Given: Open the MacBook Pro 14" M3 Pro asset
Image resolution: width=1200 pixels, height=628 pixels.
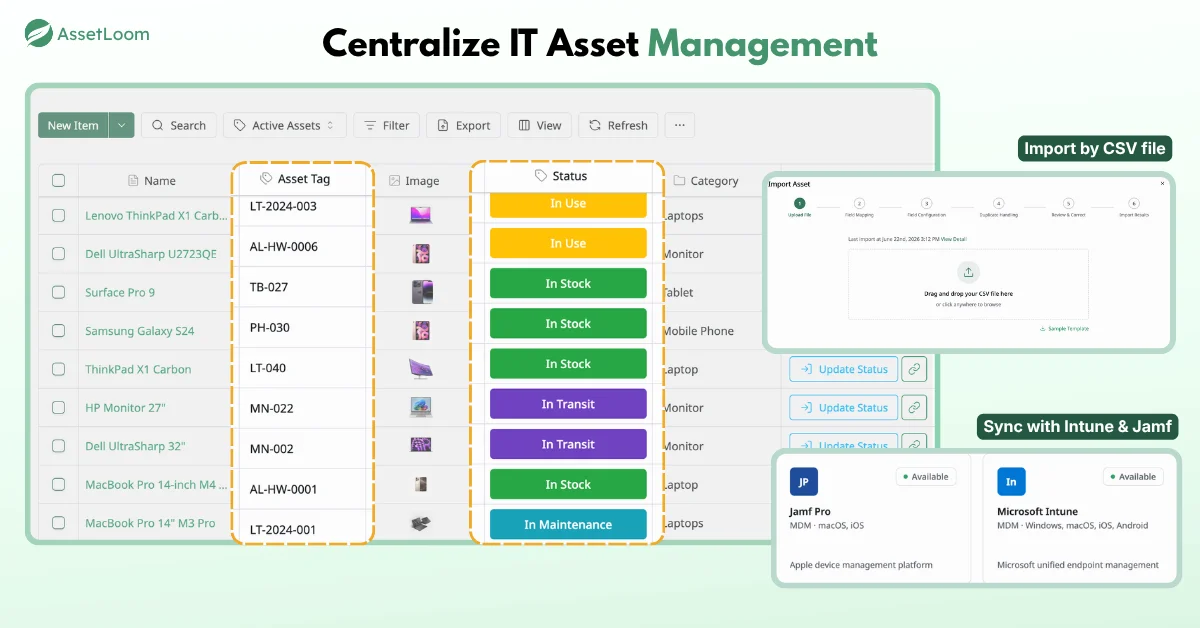Looking at the screenshot, I should point(150,523).
